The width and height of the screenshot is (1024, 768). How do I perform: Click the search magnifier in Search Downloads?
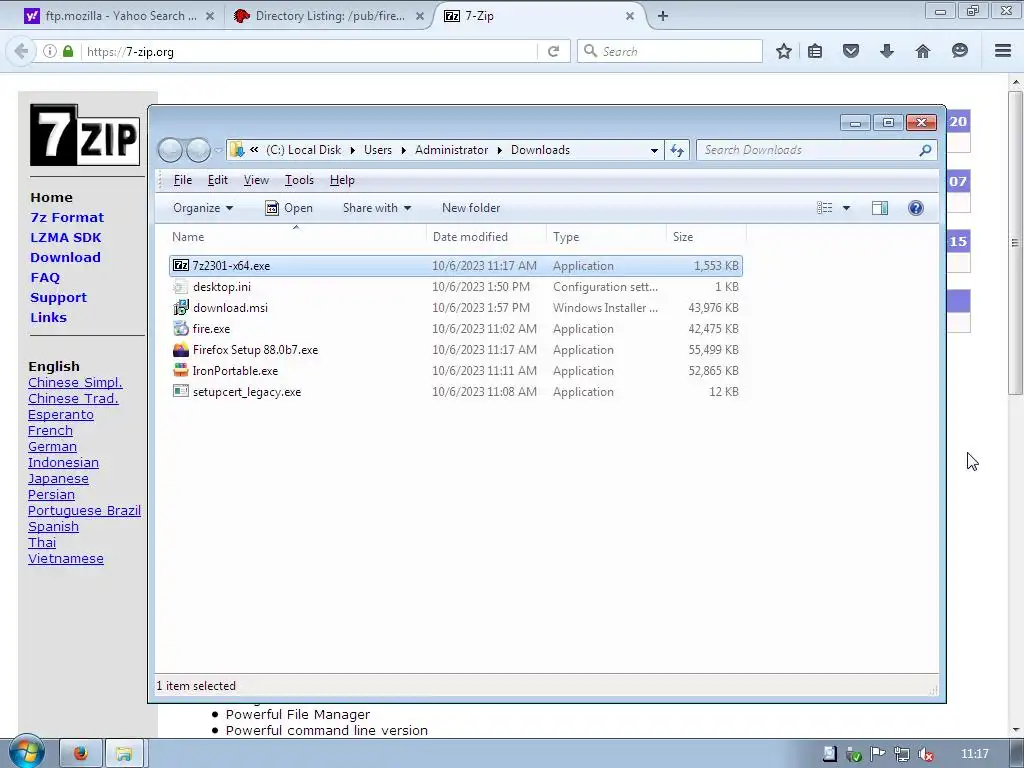[925, 150]
